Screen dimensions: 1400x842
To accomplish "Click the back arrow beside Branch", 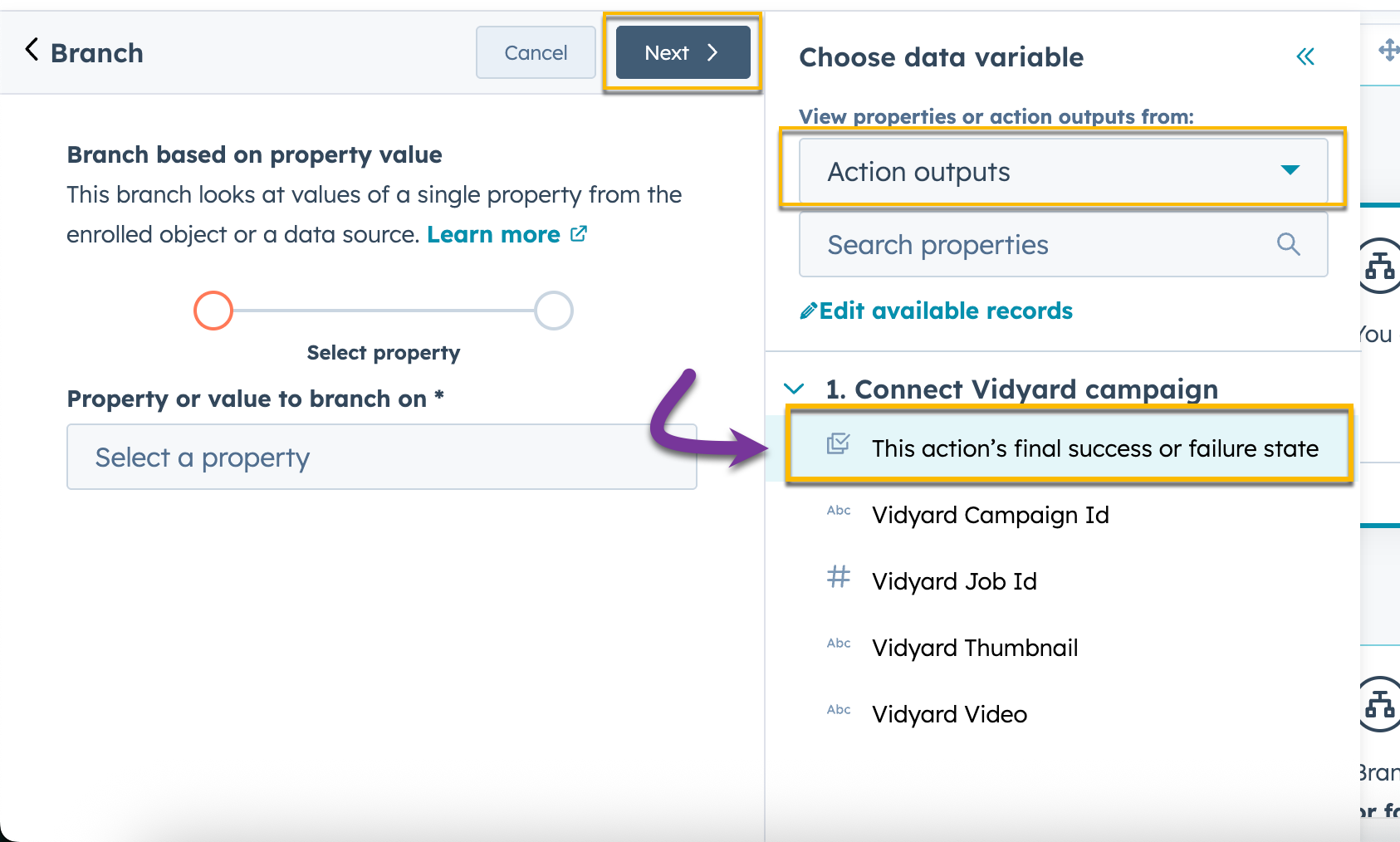I will tap(31, 50).
